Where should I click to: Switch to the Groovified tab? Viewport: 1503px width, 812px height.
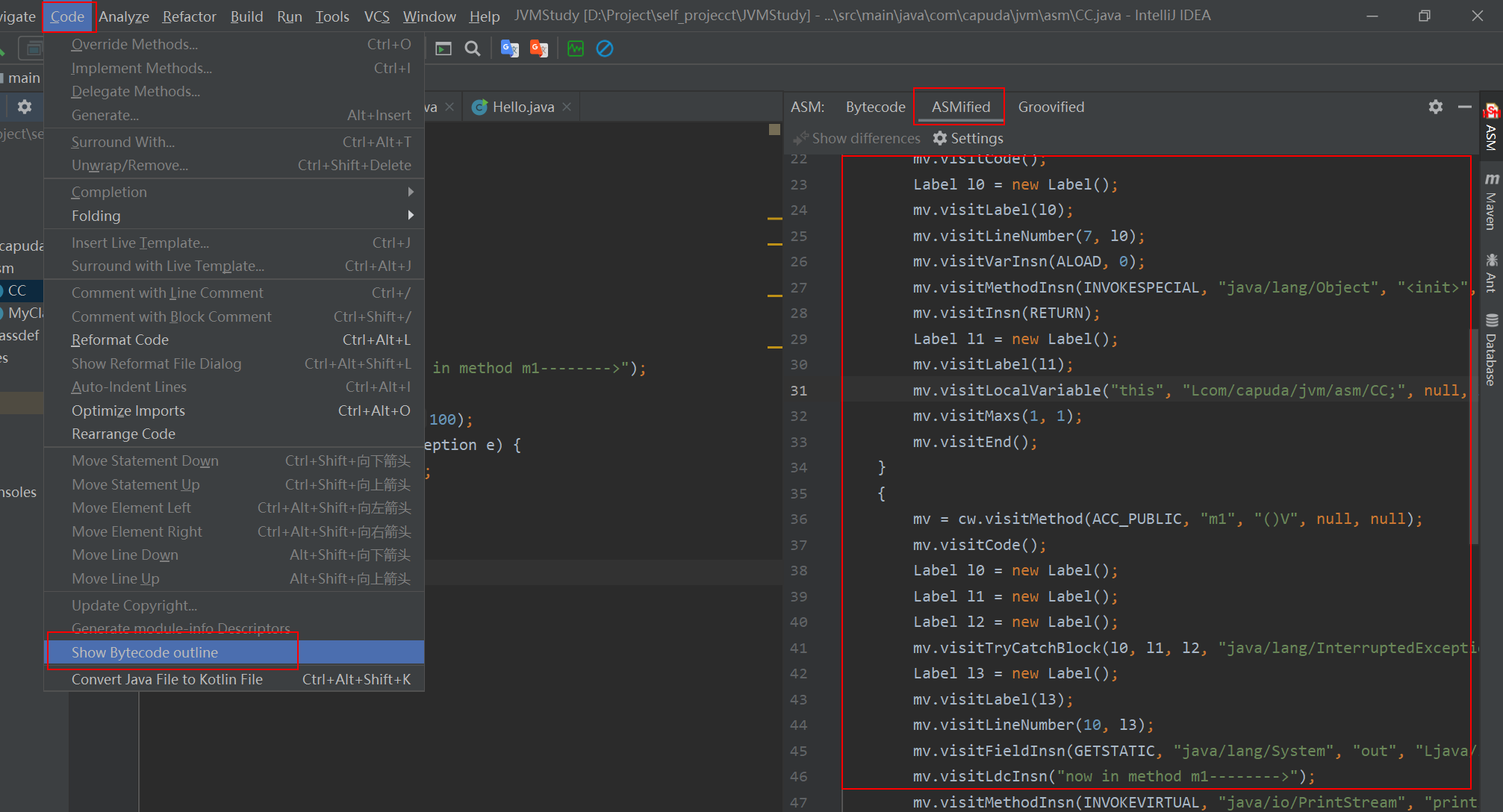point(1051,107)
